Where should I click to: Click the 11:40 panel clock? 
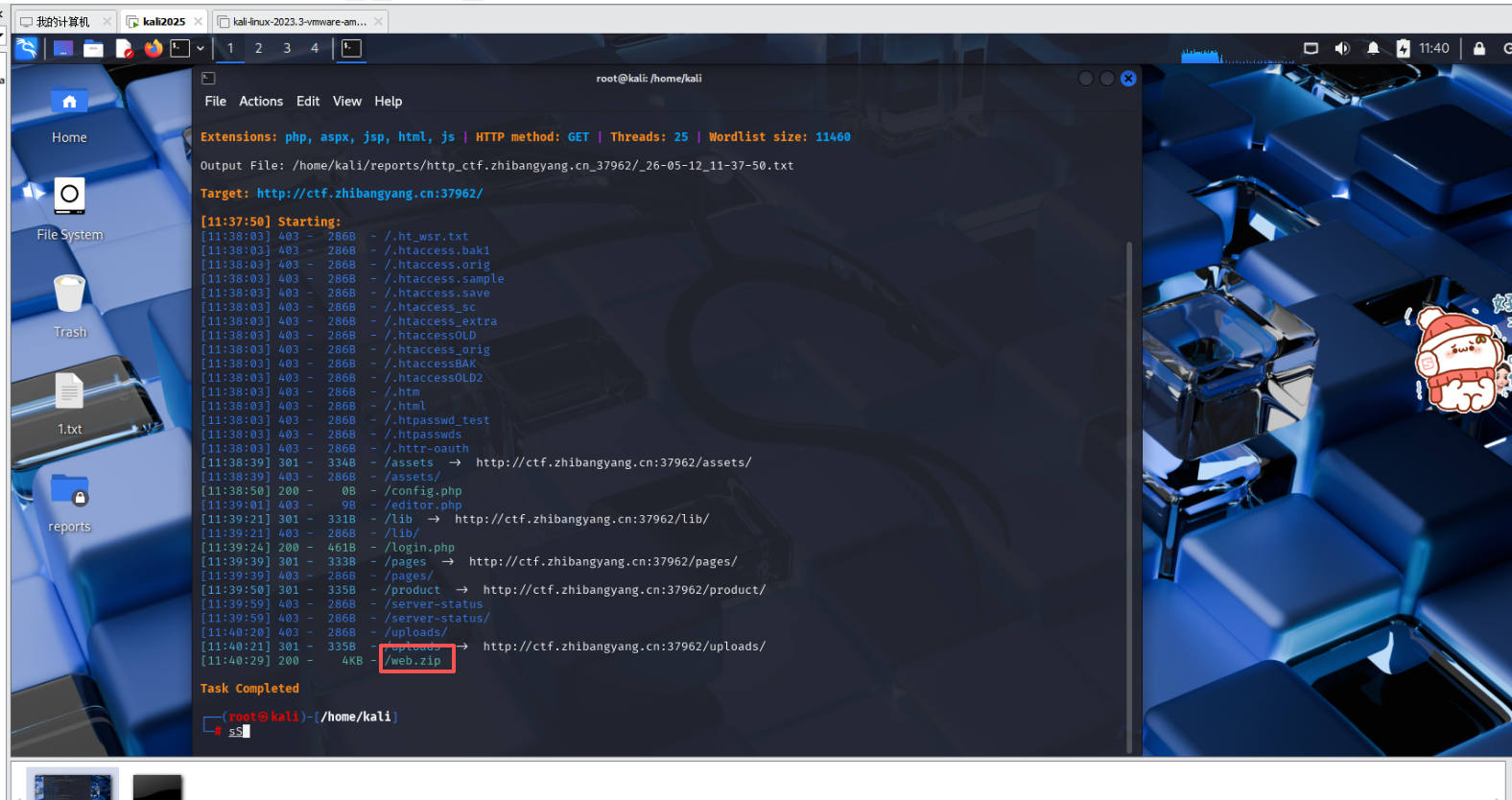point(1434,48)
